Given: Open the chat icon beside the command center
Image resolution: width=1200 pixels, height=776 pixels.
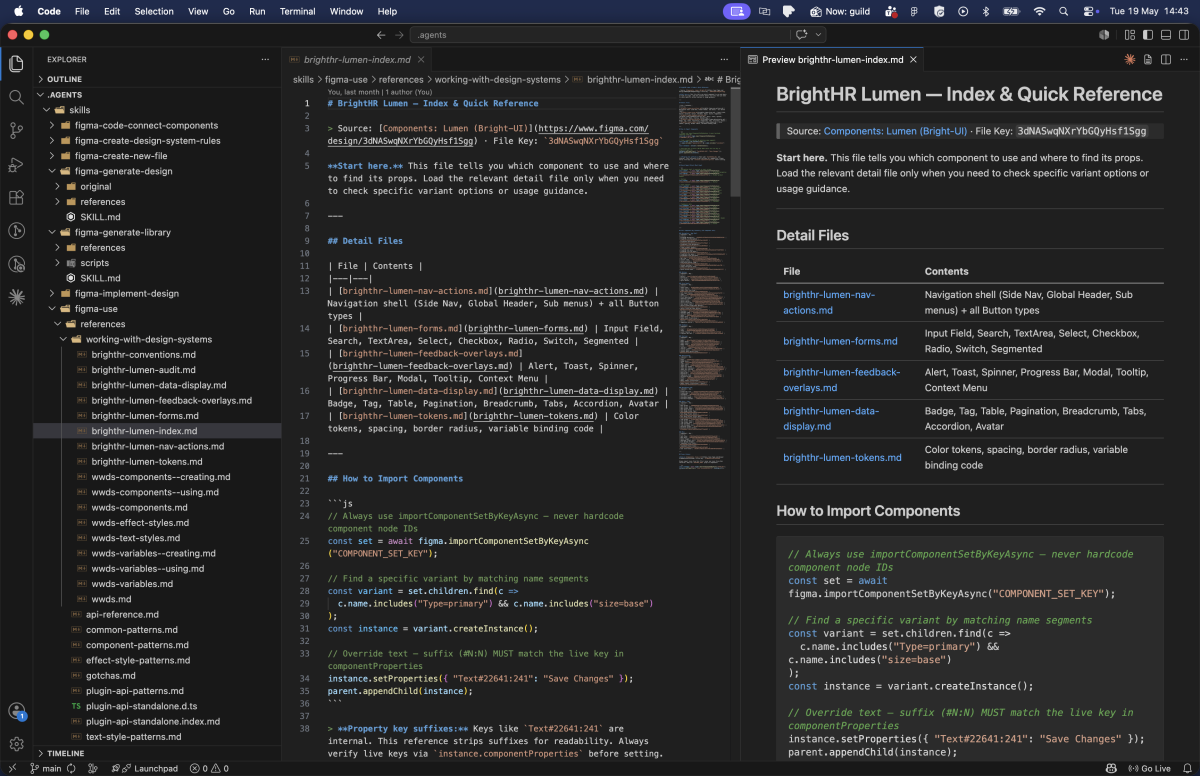Looking at the screenshot, I should click(x=800, y=34).
